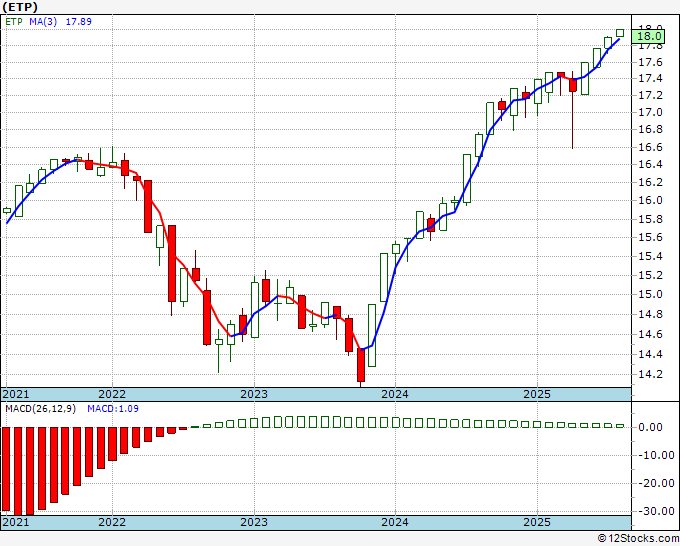This screenshot has width=680, height=546.
Task: Click the 2023 label on MACD panel axis
Action: point(254,522)
